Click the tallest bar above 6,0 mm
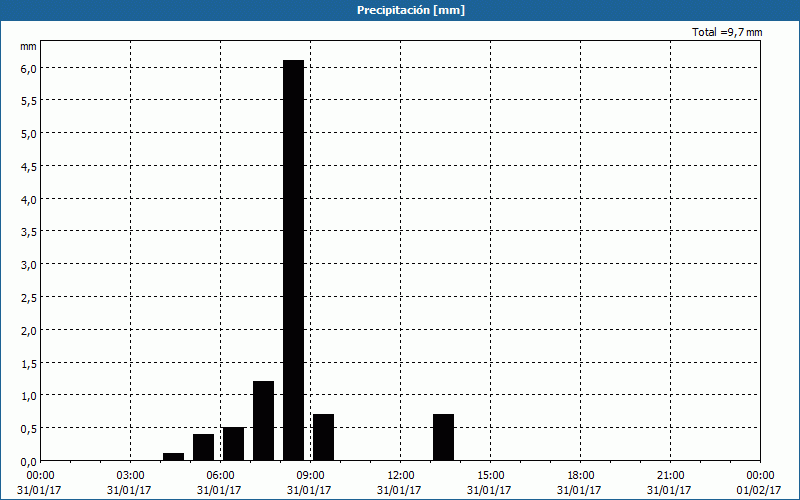 pos(294,260)
